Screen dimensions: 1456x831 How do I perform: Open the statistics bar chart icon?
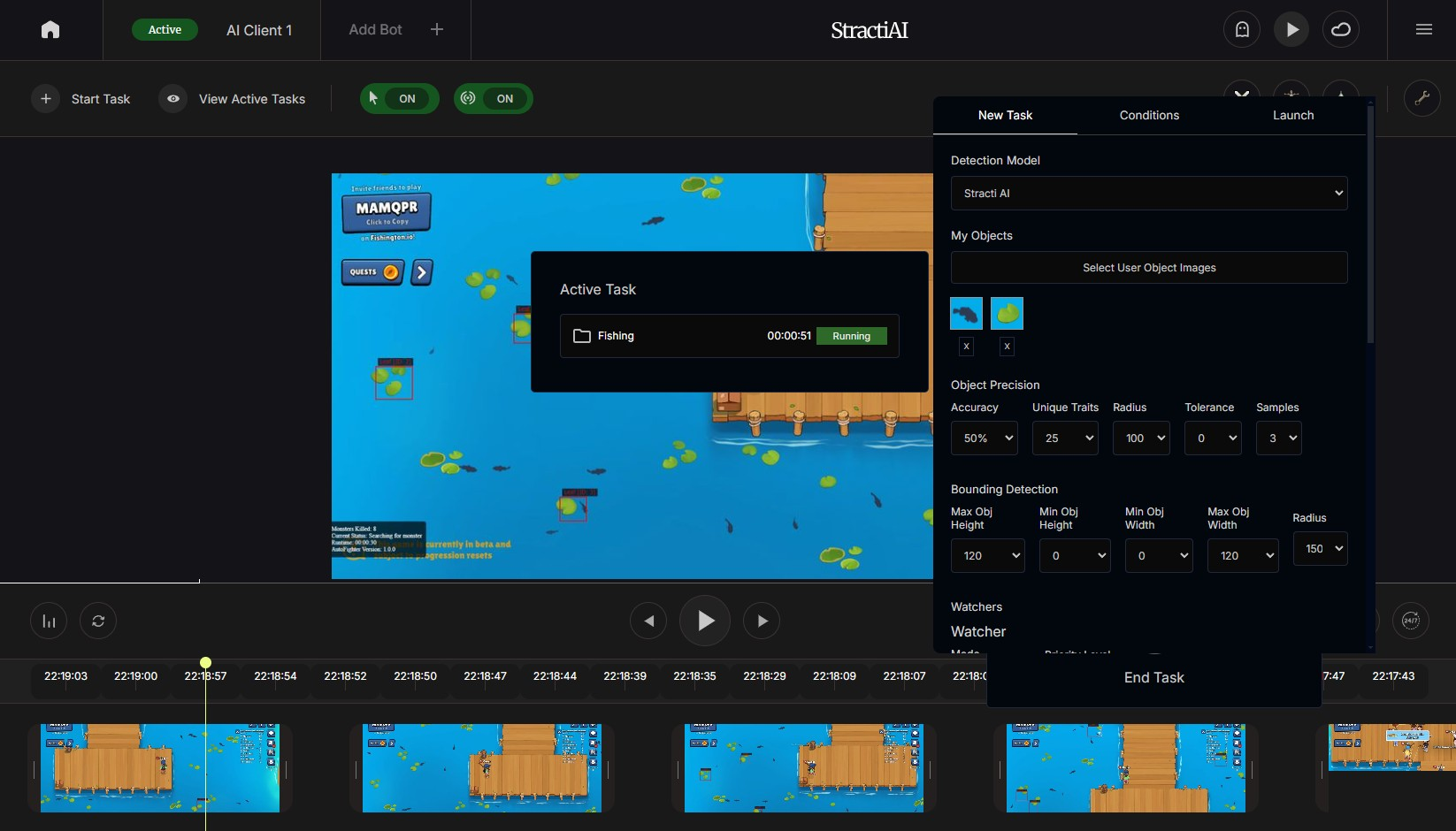(49, 621)
